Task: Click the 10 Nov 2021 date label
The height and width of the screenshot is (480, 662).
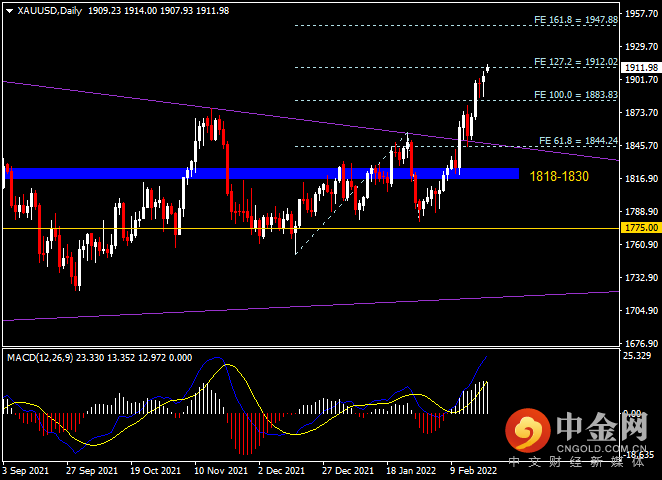Action: [221, 470]
